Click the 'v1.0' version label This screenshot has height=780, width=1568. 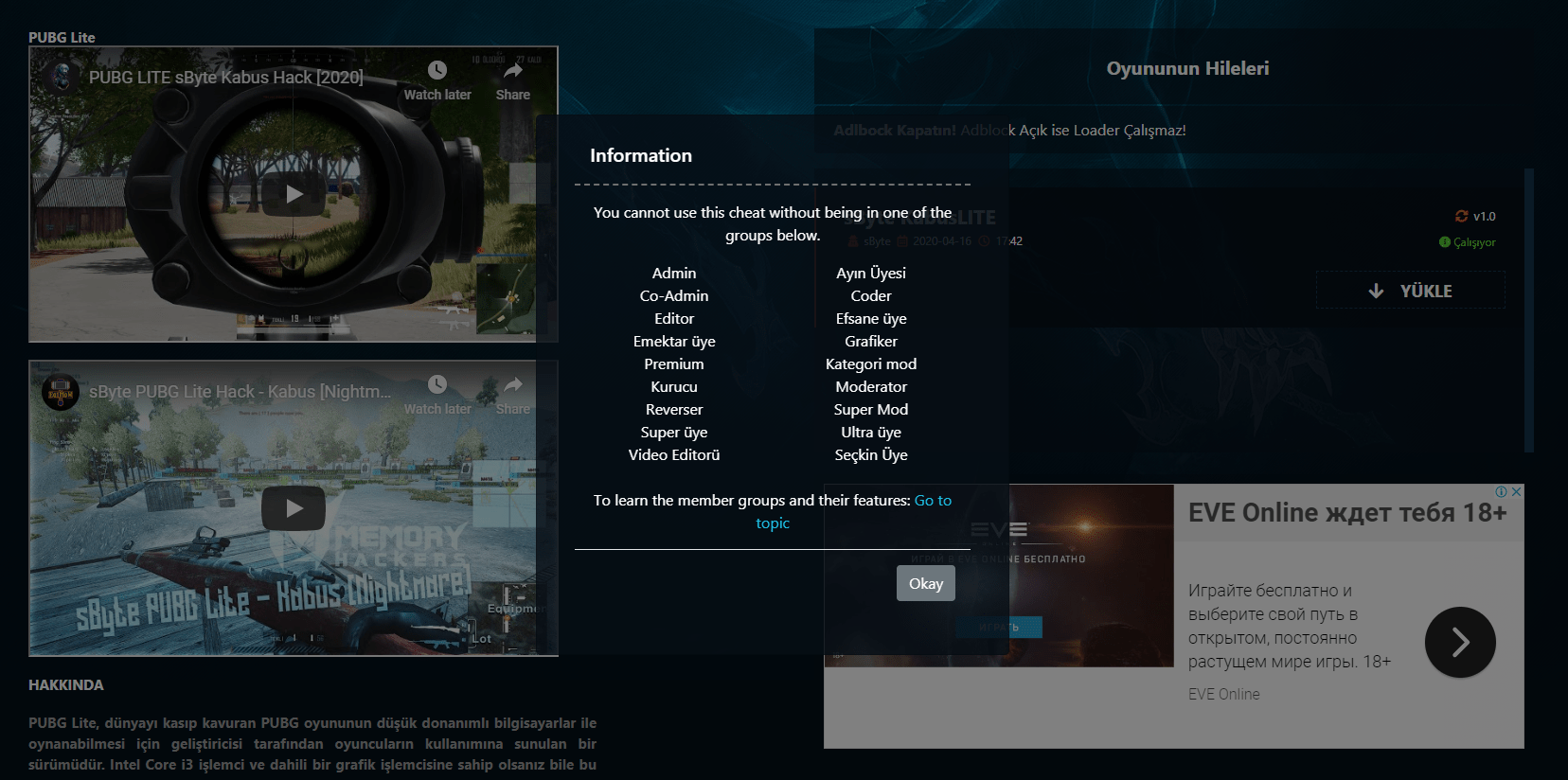point(1484,216)
